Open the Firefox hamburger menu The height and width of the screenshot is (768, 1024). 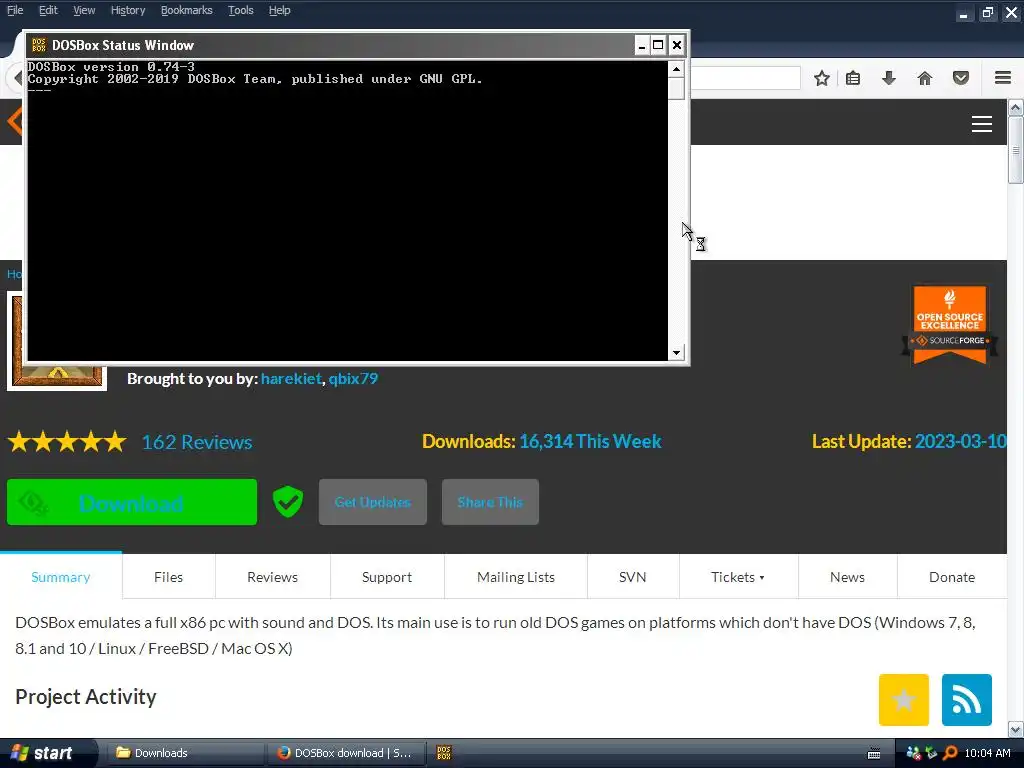coord(1003,78)
